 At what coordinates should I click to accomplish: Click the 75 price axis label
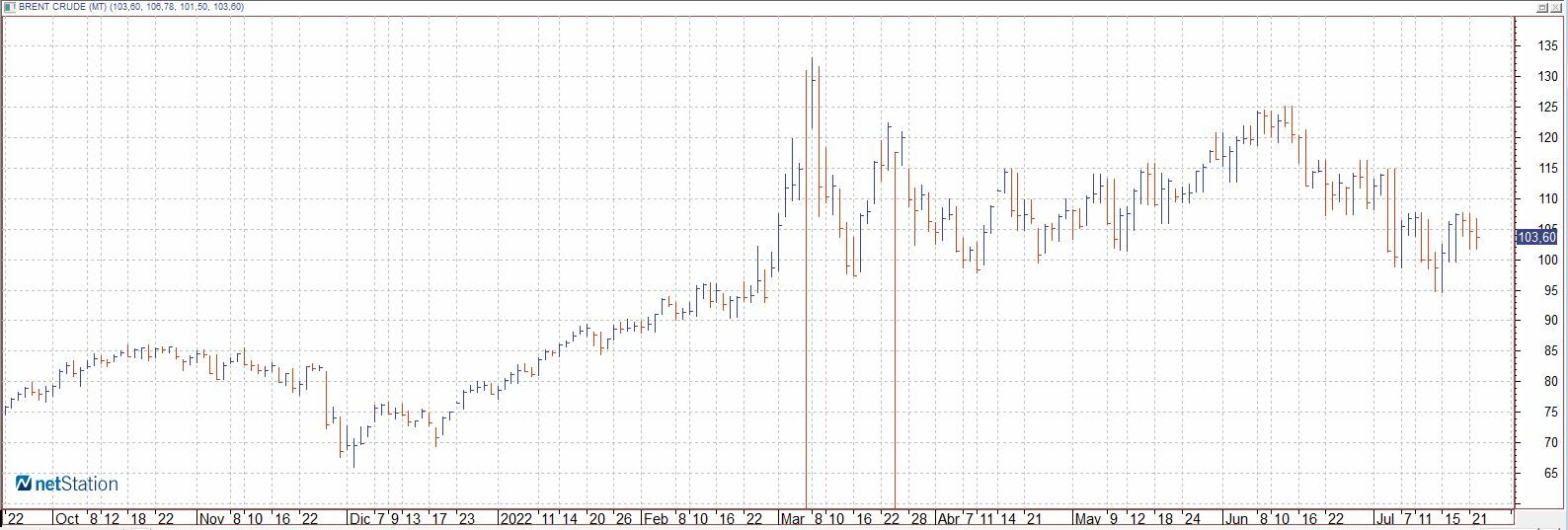point(1550,413)
